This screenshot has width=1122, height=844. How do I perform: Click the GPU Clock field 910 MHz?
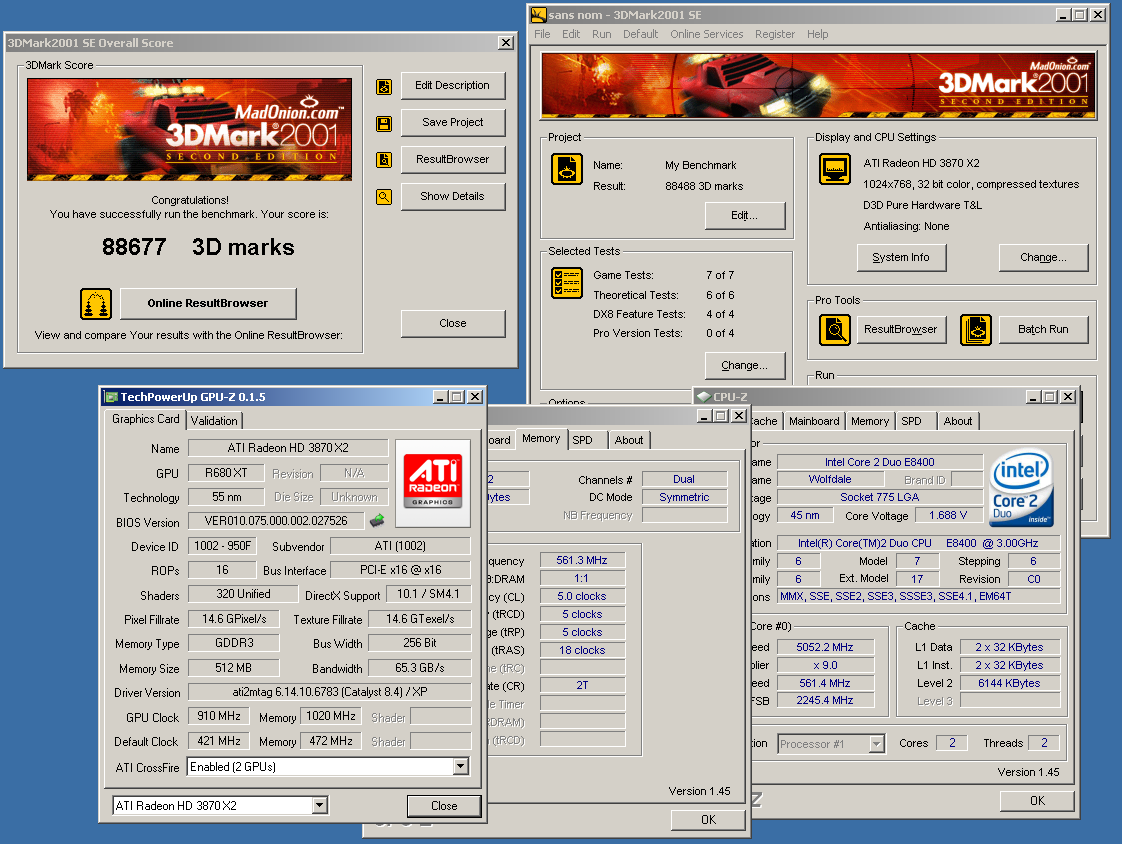[219, 716]
